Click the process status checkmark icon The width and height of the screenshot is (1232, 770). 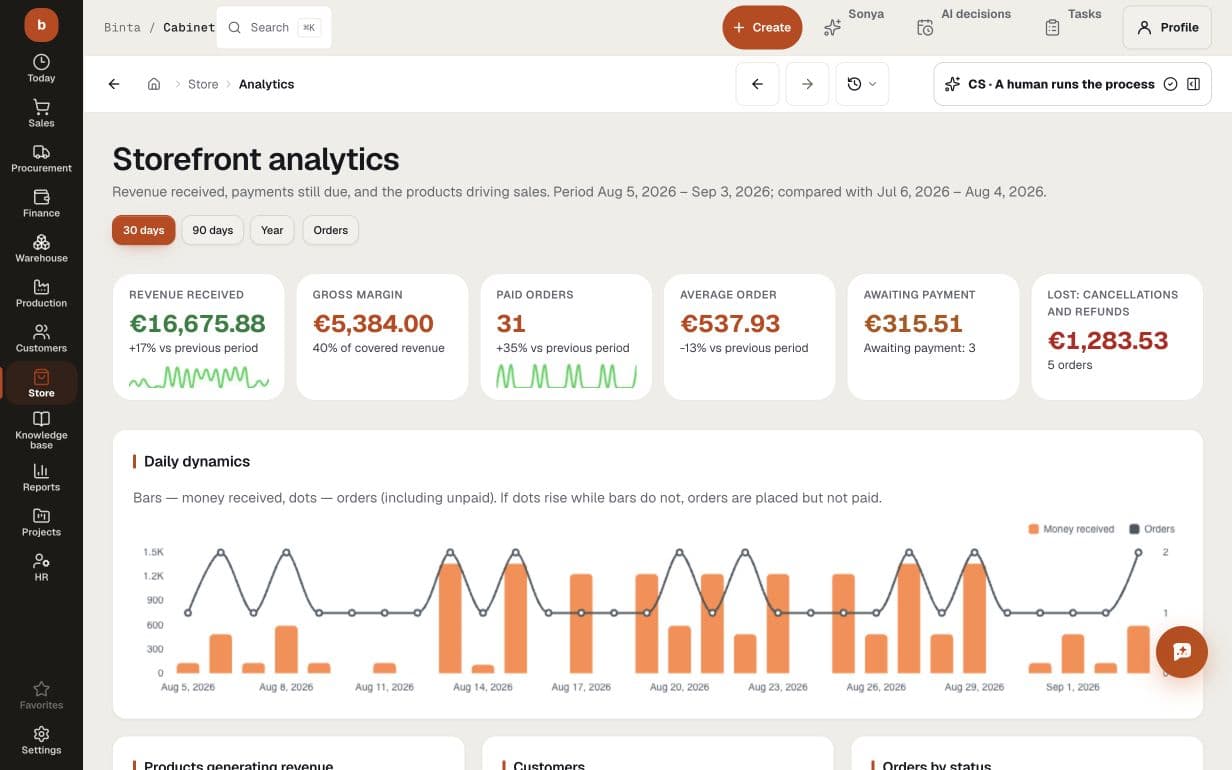pyautogui.click(x=1170, y=84)
